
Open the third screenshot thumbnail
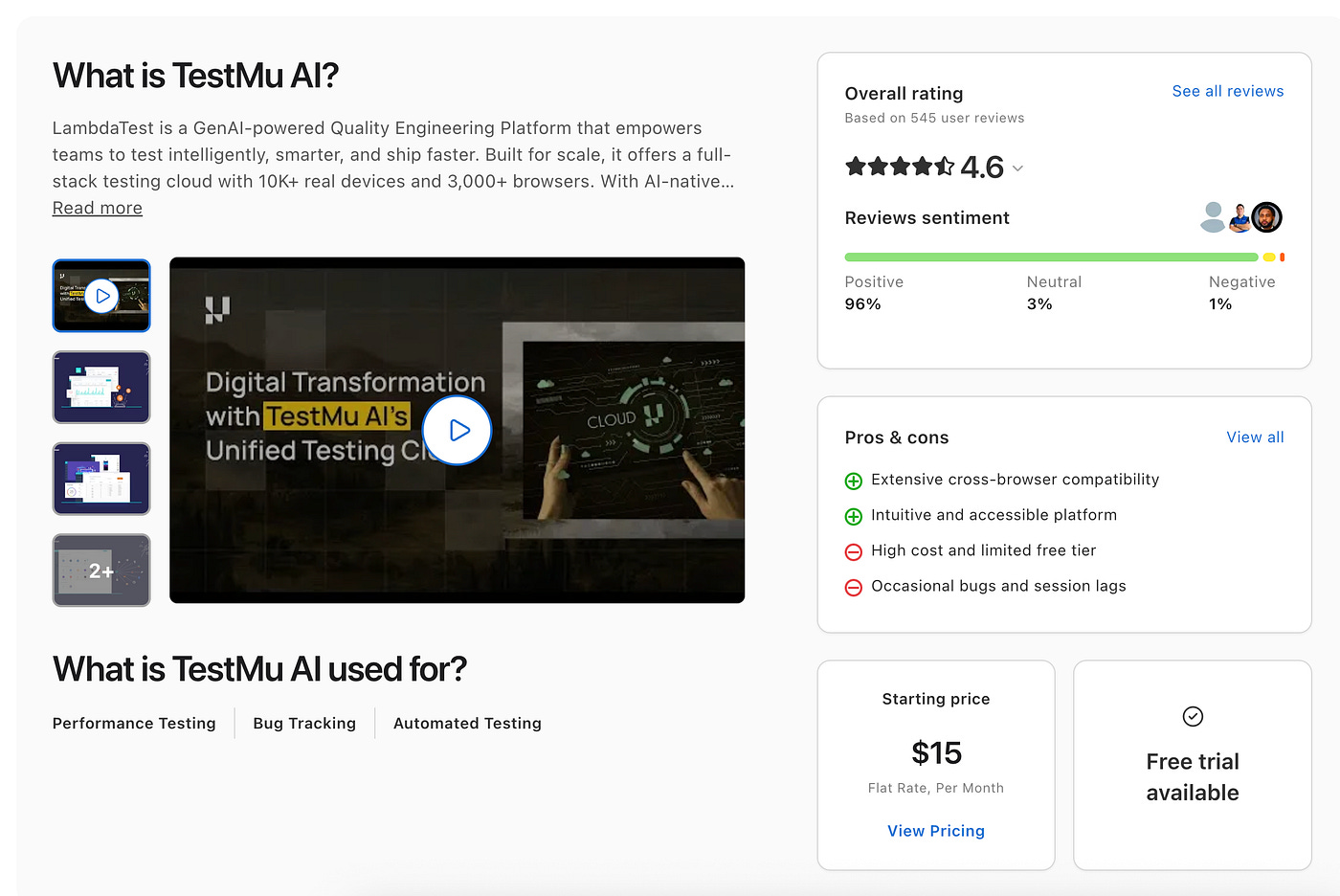click(101, 479)
